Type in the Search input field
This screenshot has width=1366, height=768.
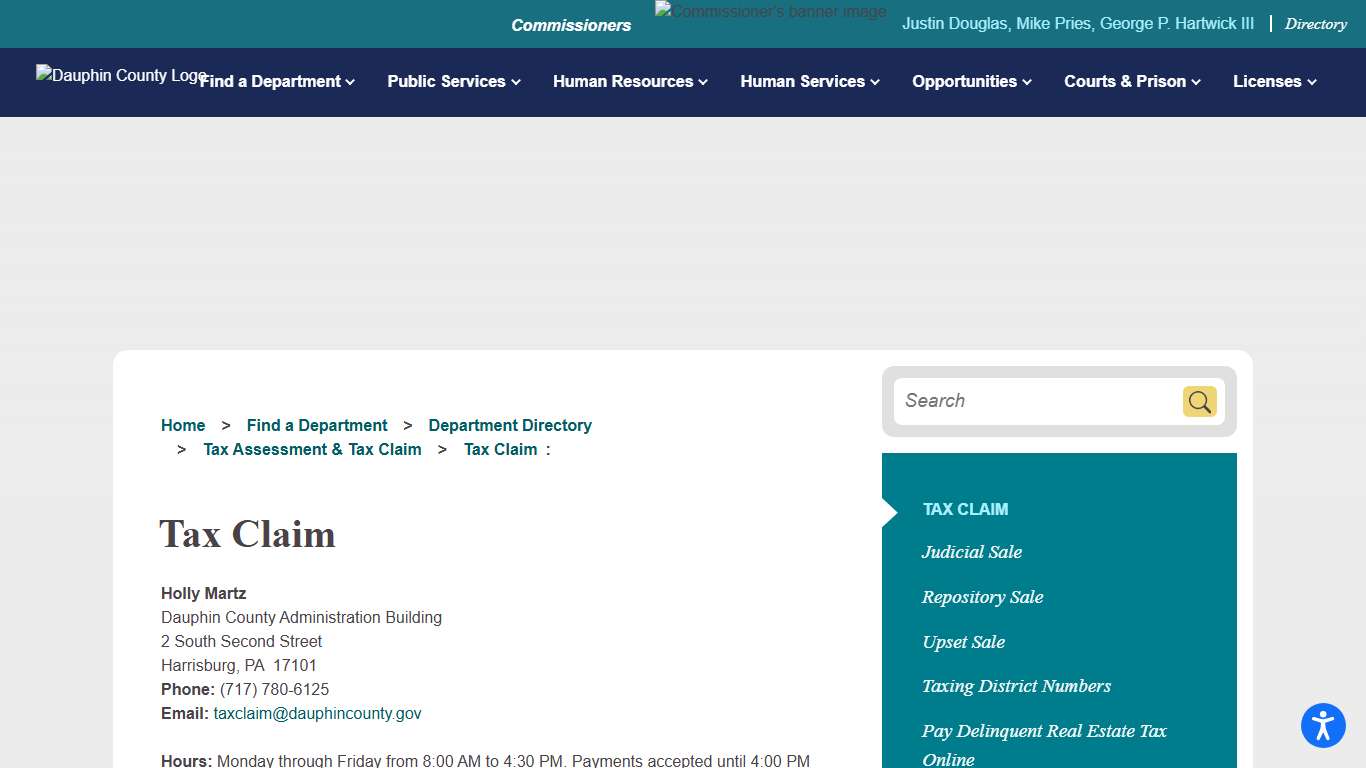pos(1035,401)
